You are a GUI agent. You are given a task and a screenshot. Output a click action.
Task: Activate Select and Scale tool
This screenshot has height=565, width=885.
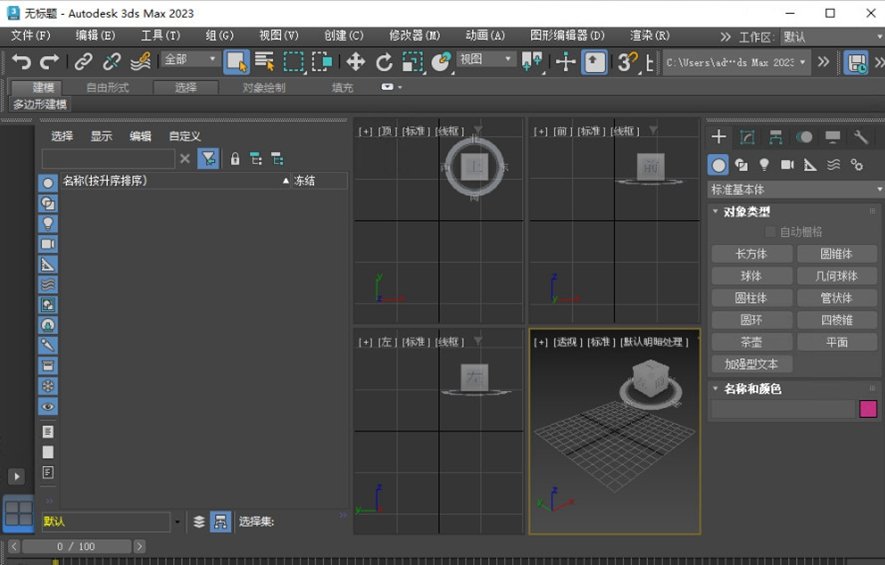click(413, 62)
